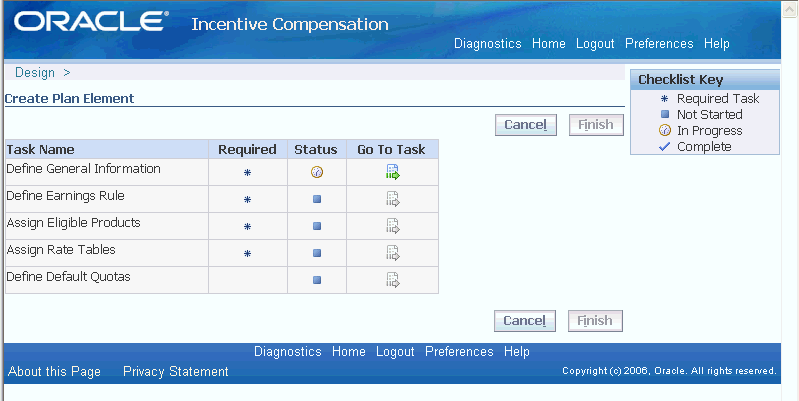This screenshot has width=799, height=401.
Task: Click Not Started status icon for Assign Rate Tables
Action: pyautogui.click(x=317, y=253)
